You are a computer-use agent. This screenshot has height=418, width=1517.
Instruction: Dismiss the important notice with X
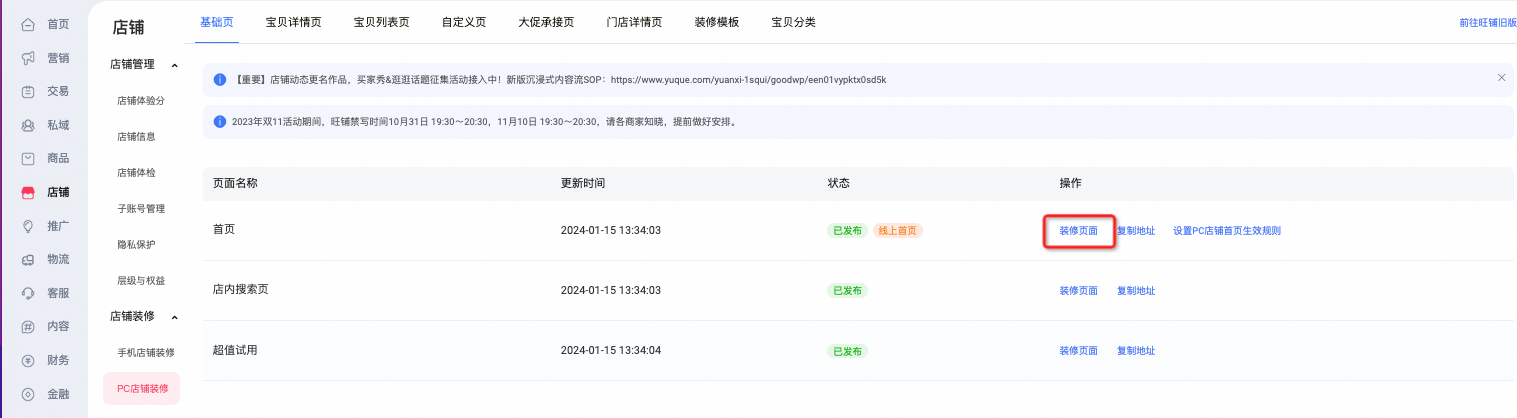coord(1501,77)
